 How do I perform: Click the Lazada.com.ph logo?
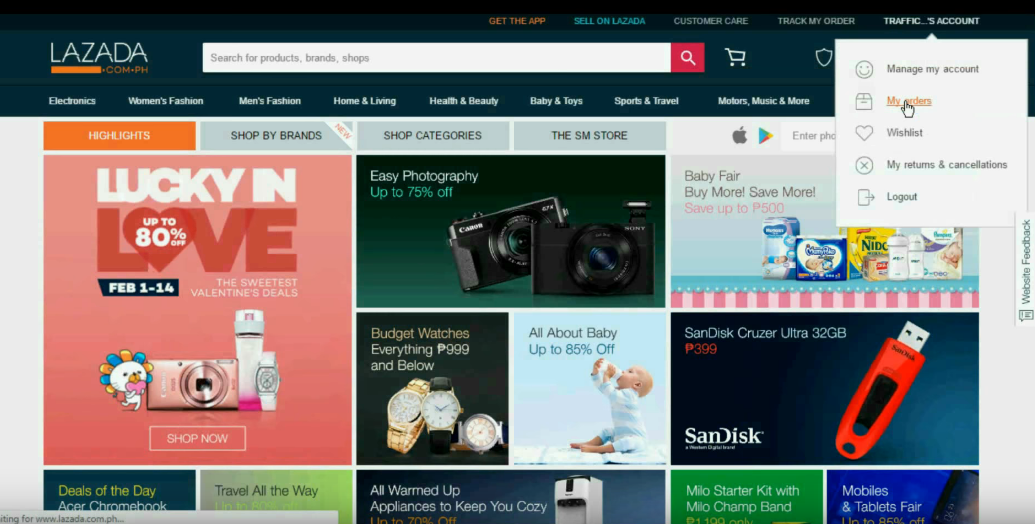point(99,58)
